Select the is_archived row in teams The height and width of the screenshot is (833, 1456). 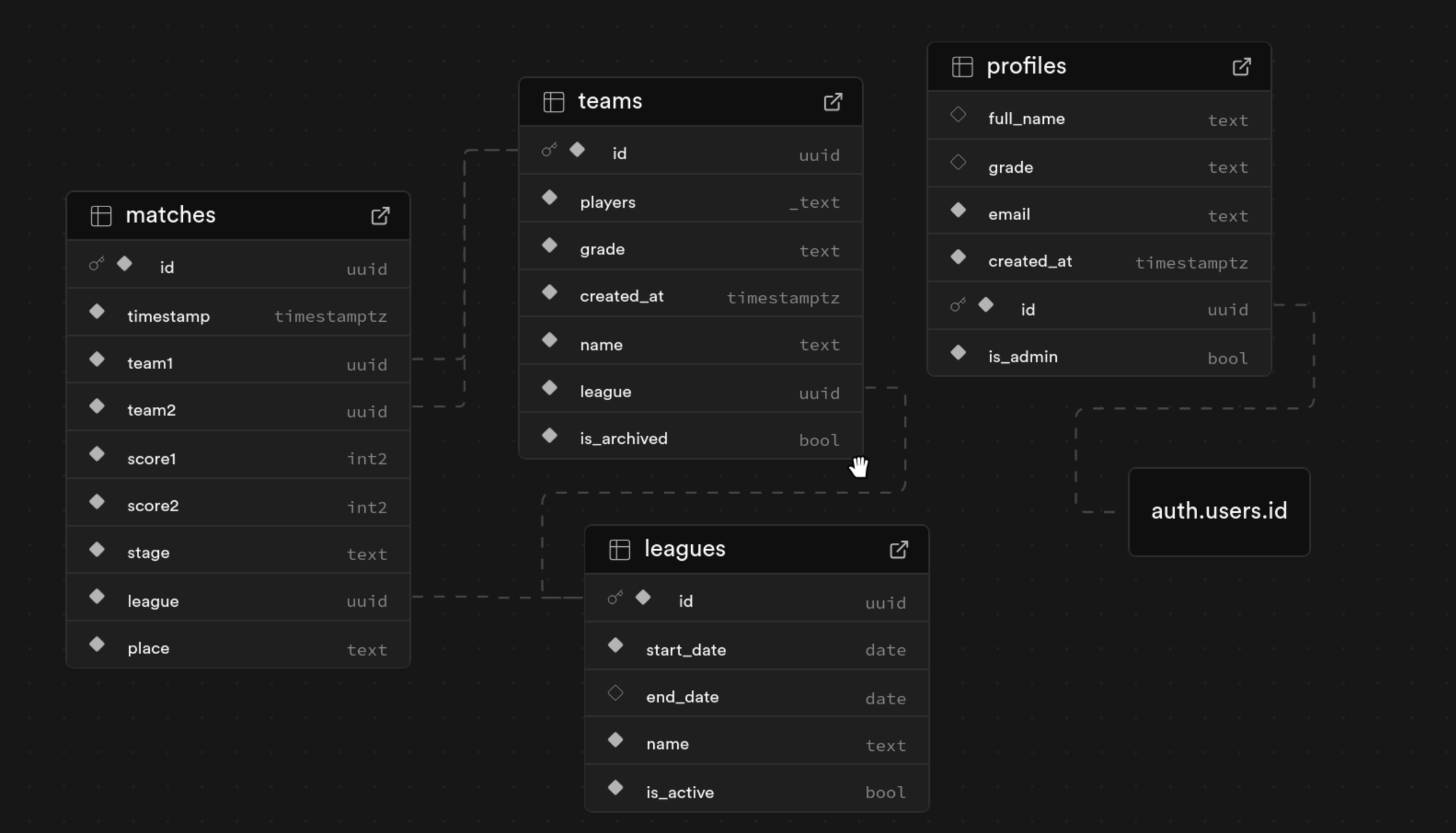pos(623,439)
